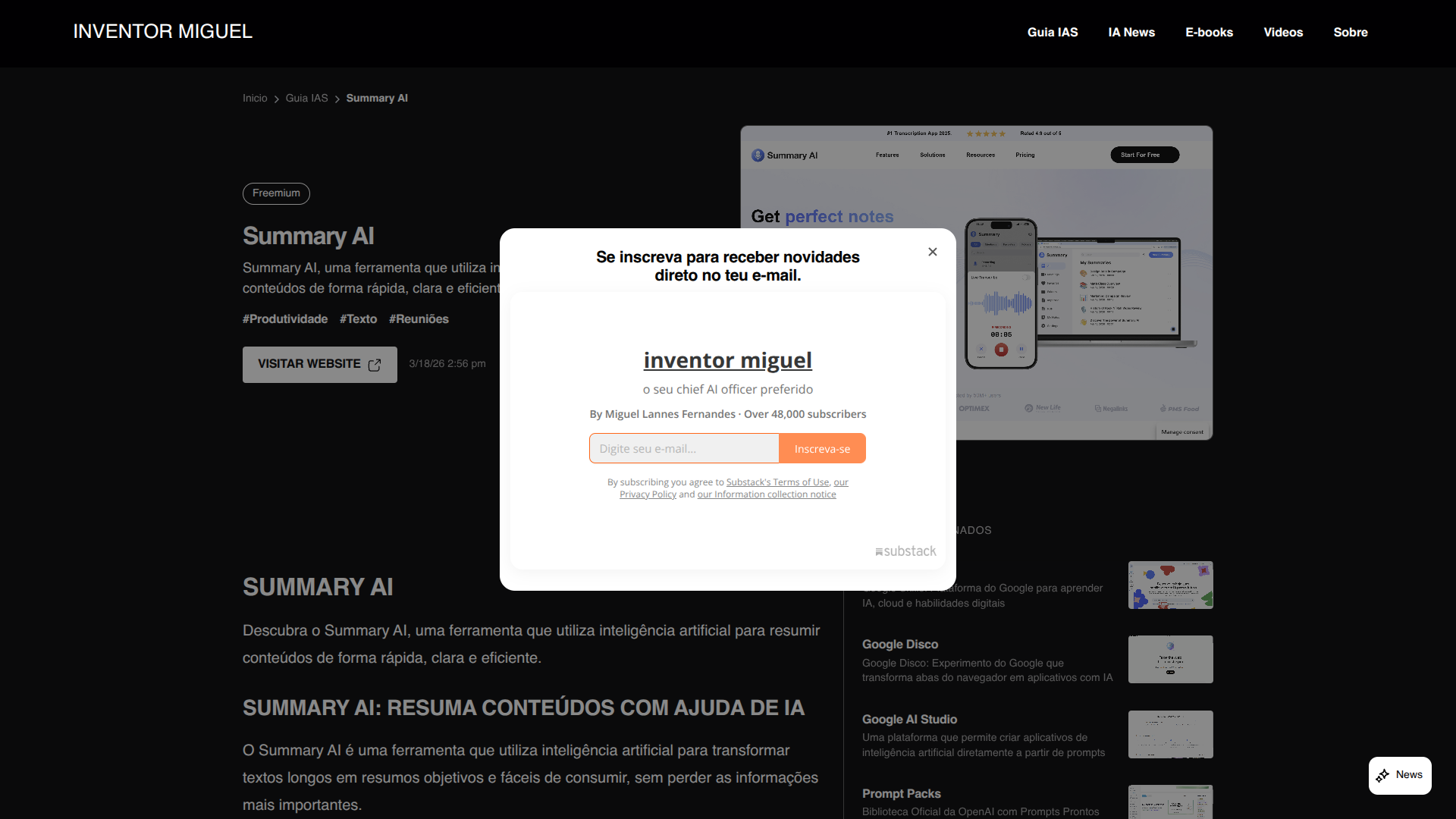Select the #Produtividade tag

click(x=285, y=319)
